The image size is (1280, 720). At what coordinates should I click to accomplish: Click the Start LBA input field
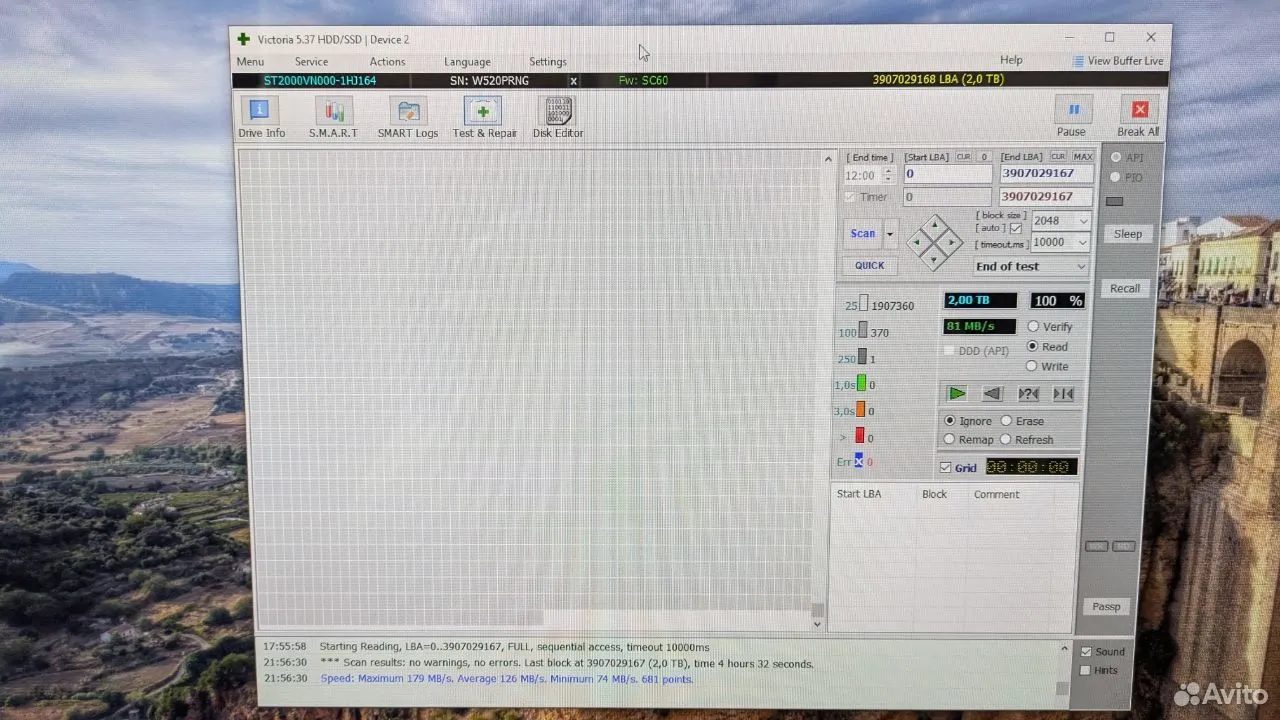(947, 173)
